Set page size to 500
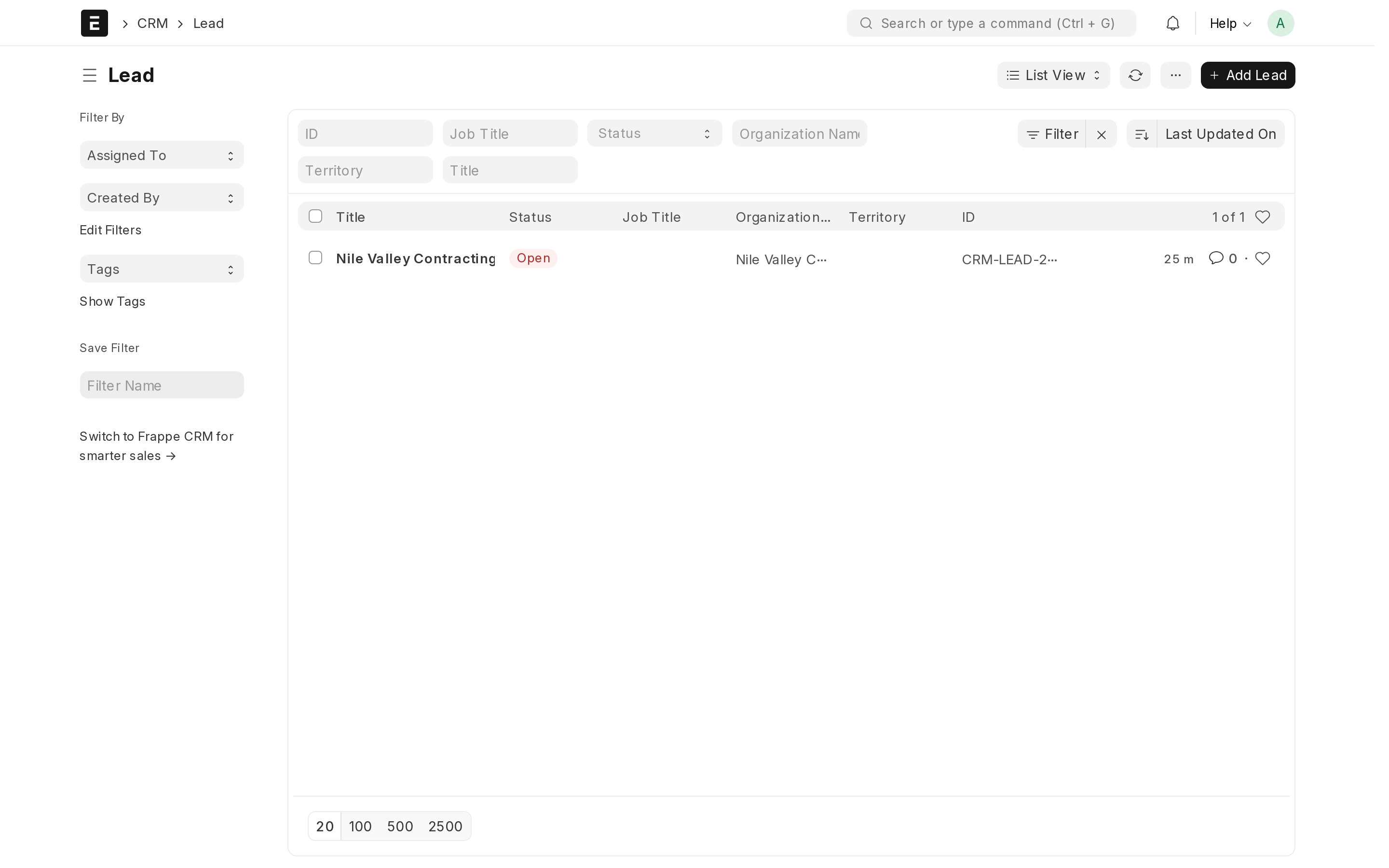Viewport: 1389px width, 868px height. click(x=400, y=826)
